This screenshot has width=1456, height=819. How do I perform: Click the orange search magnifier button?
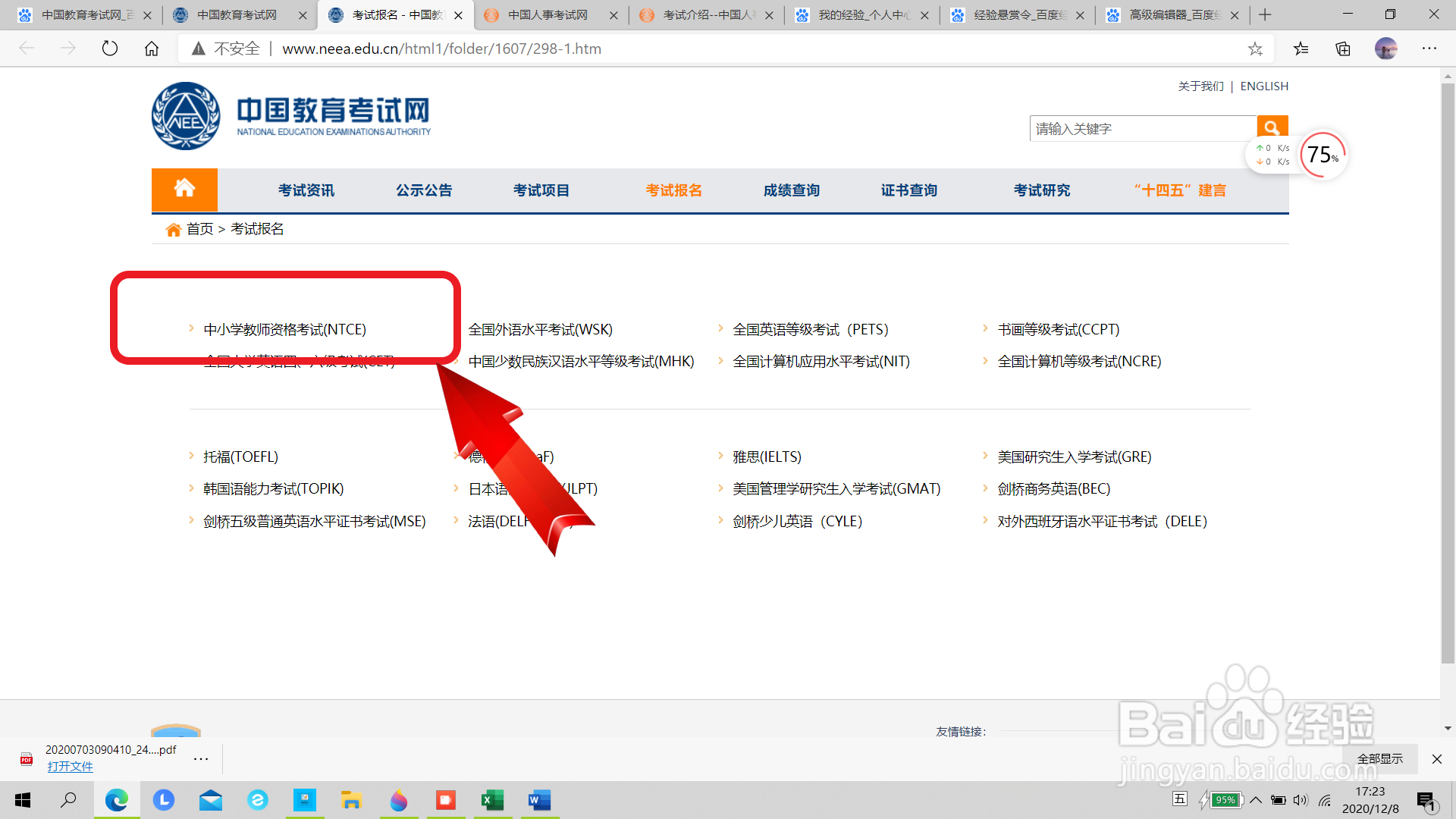tap(1272, 127)
